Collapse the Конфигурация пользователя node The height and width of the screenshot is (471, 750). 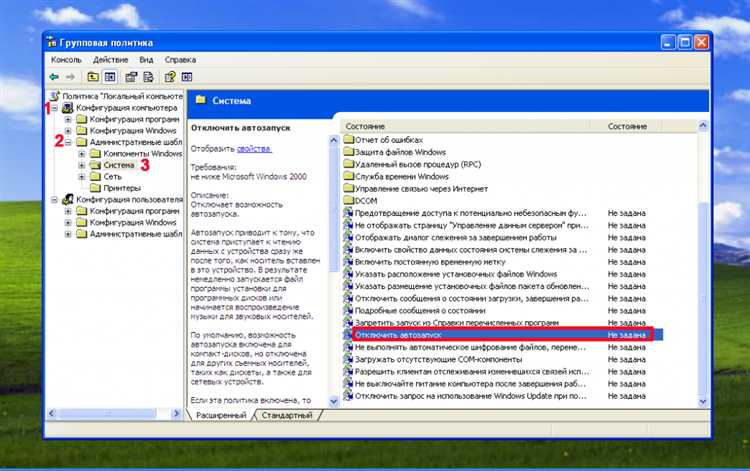[x=55, y=199]
